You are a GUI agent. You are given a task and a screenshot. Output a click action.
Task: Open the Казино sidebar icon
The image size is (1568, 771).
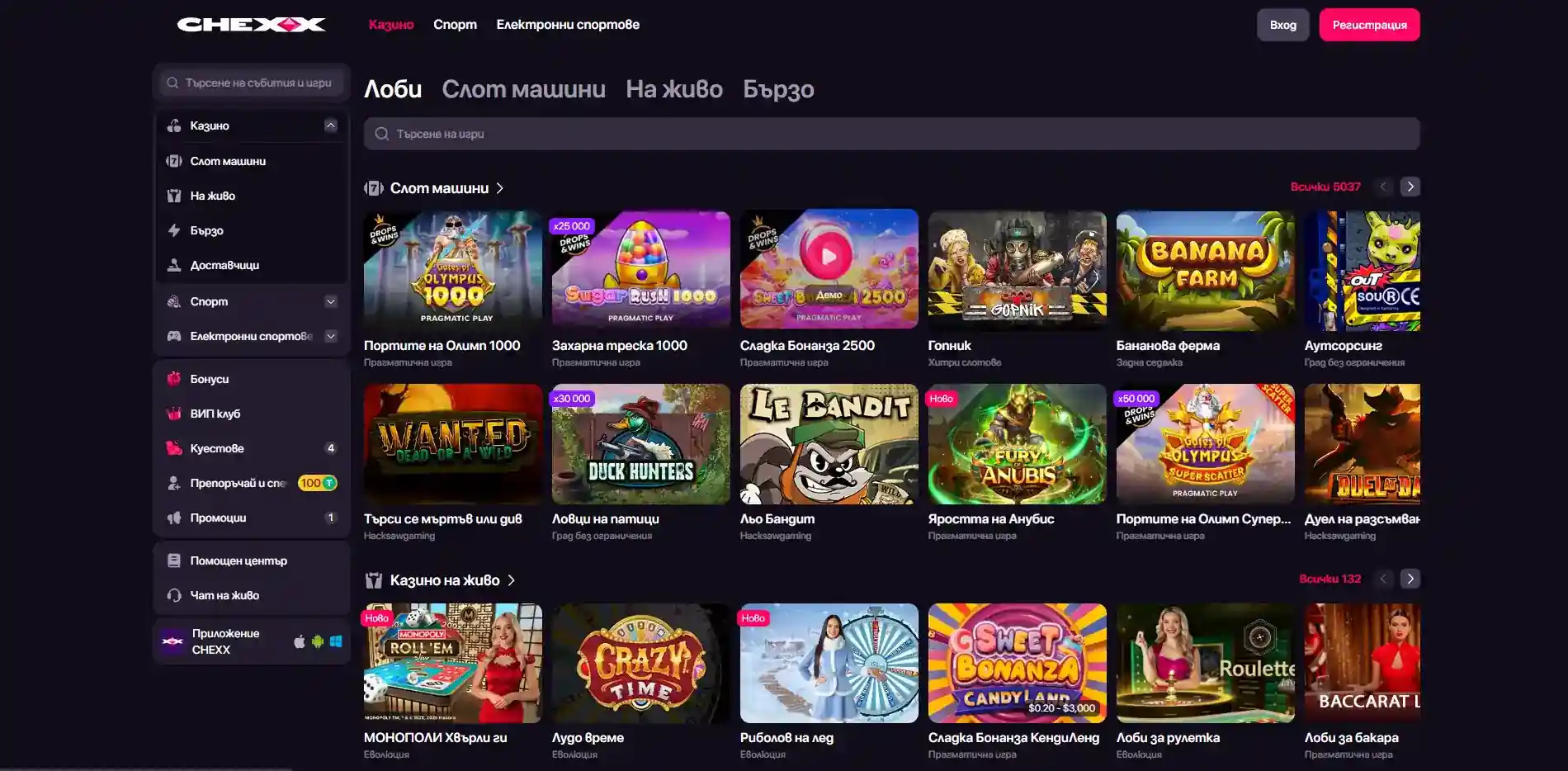(174, 125)
